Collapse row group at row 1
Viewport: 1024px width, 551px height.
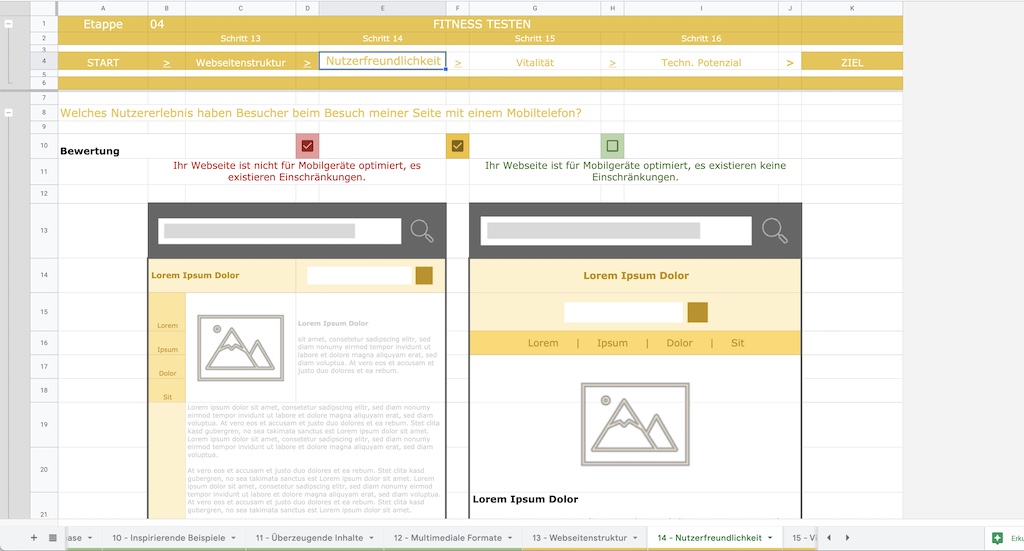tap(8, 24)
